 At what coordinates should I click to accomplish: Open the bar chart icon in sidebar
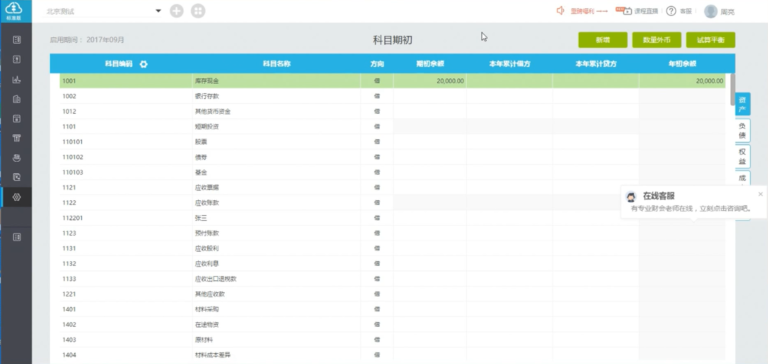point(17,79)
